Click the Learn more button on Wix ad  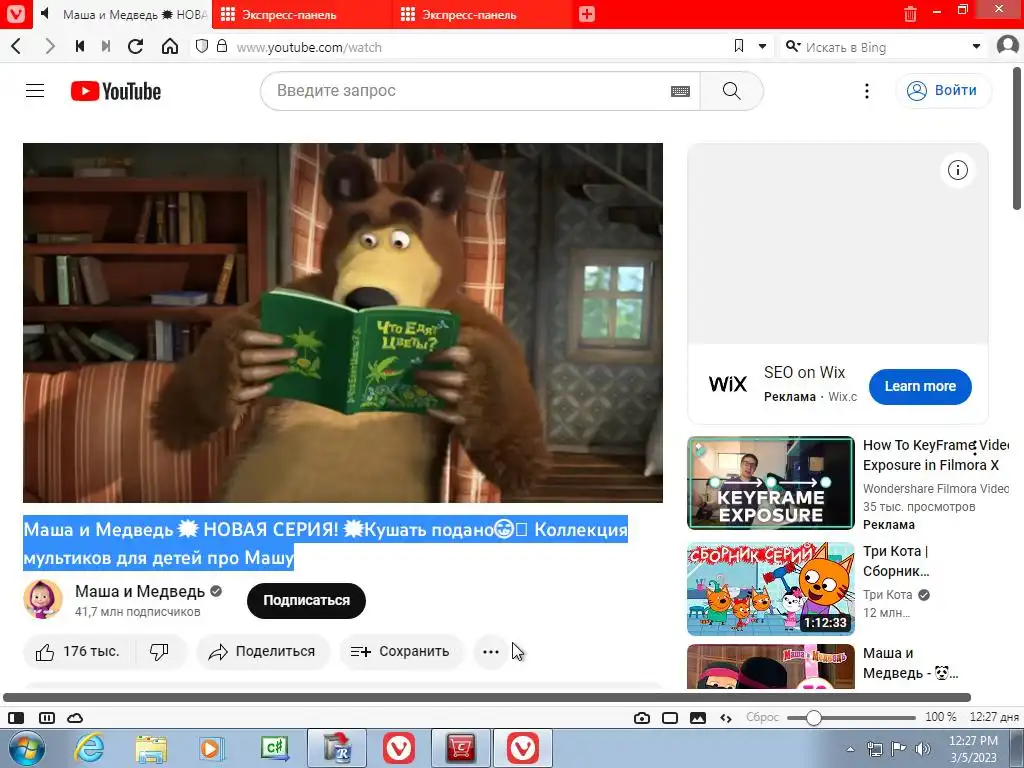pos(920,387)
